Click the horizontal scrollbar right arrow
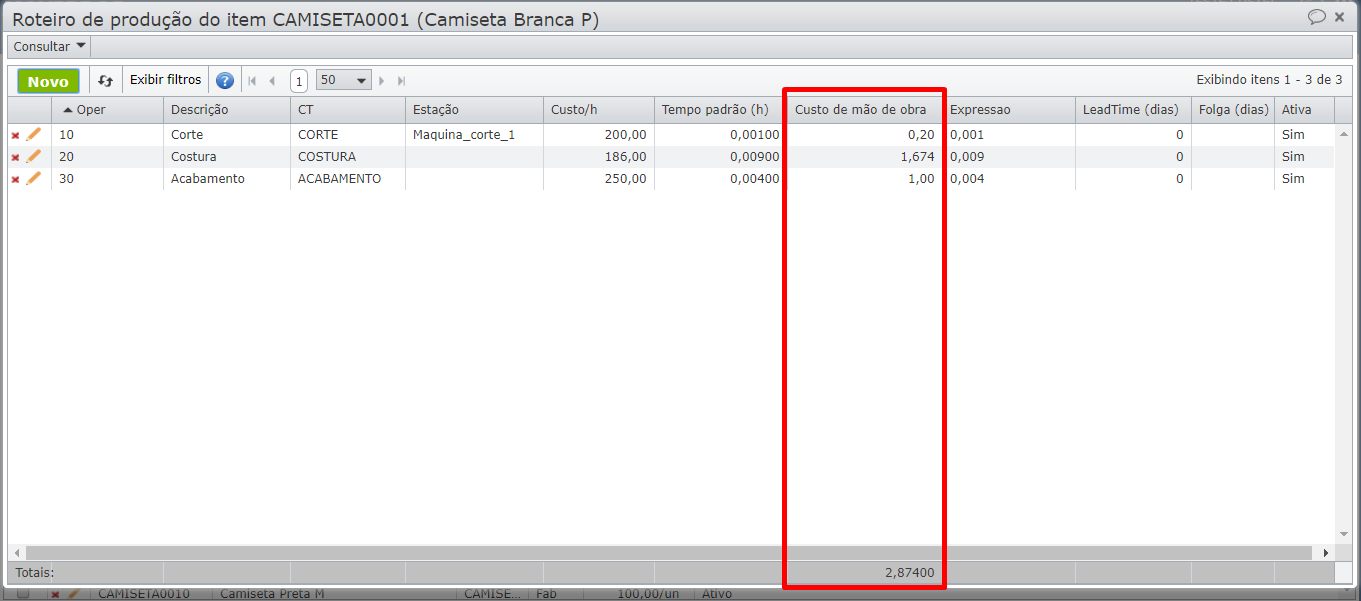This screenshot has width=1361, height=601. 1326,553
